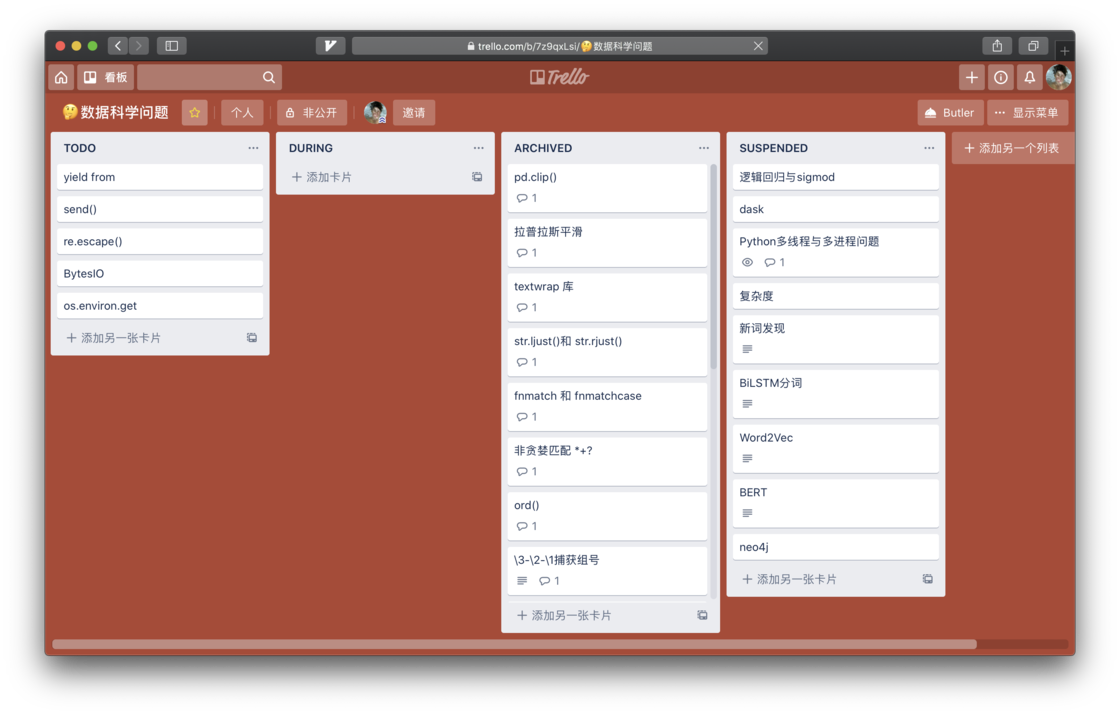Open notifications bell
Screen dimensions: 1120x715
point(1029,77)
